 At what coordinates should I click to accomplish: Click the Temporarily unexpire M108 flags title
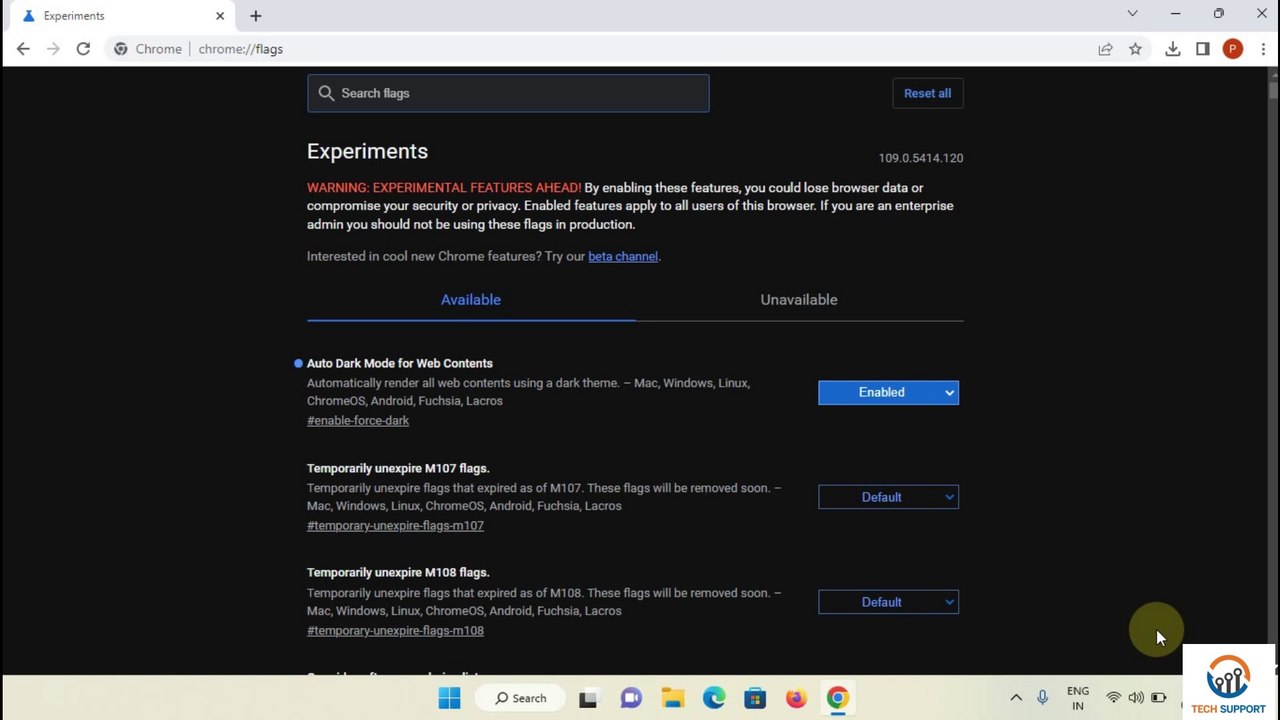398,573
